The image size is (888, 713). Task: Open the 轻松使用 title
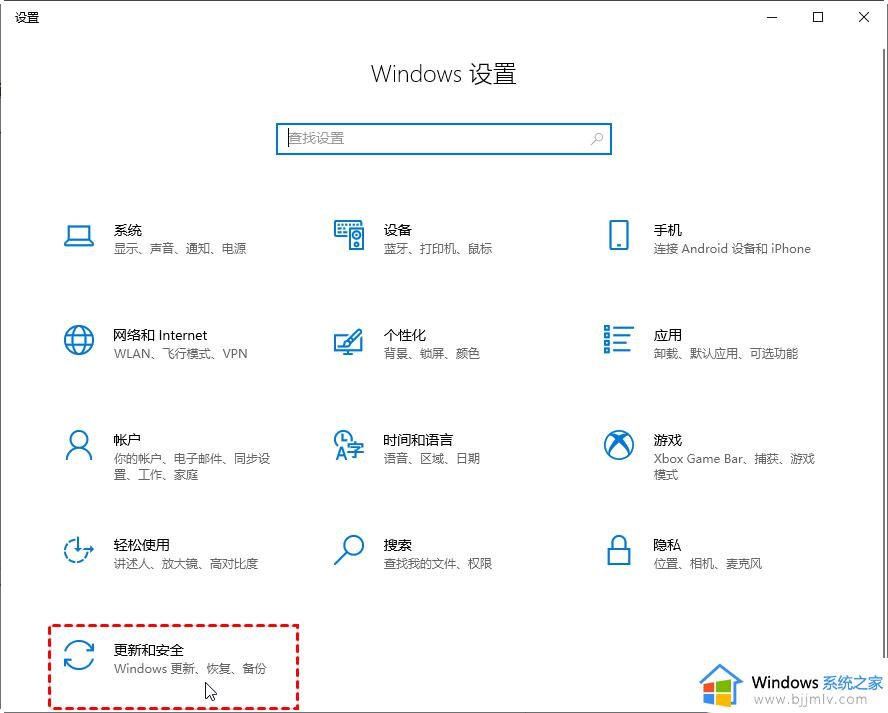pyautogui.click(x=142, y=545)
